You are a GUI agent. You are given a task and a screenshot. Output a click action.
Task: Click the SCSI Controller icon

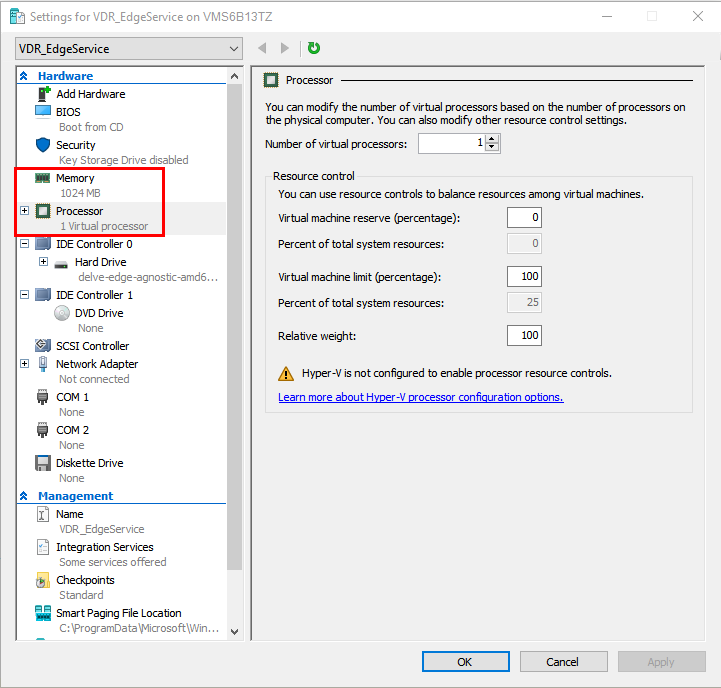tap(43, 345)
